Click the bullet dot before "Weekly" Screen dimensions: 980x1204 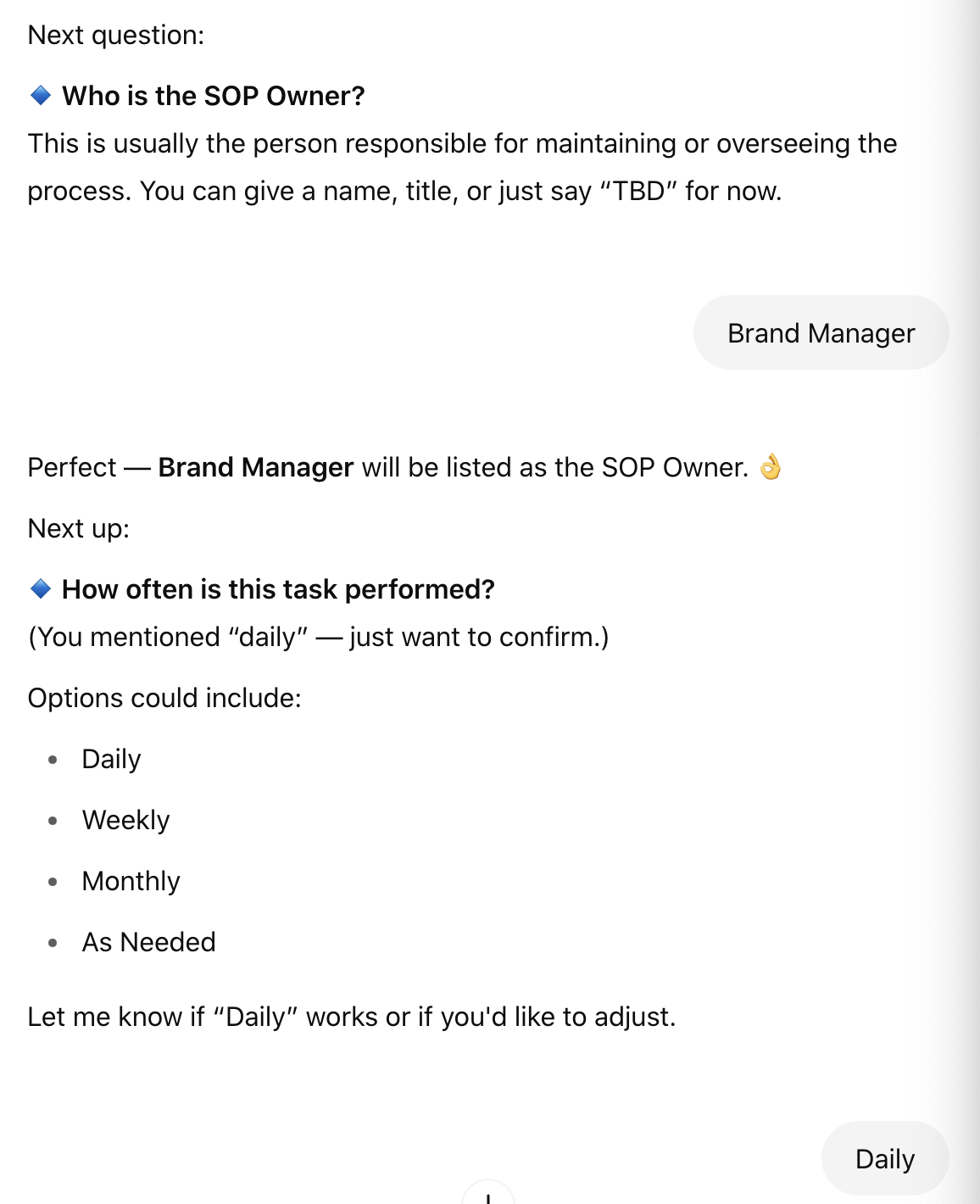pyautogui.click(x=53, y=821)
